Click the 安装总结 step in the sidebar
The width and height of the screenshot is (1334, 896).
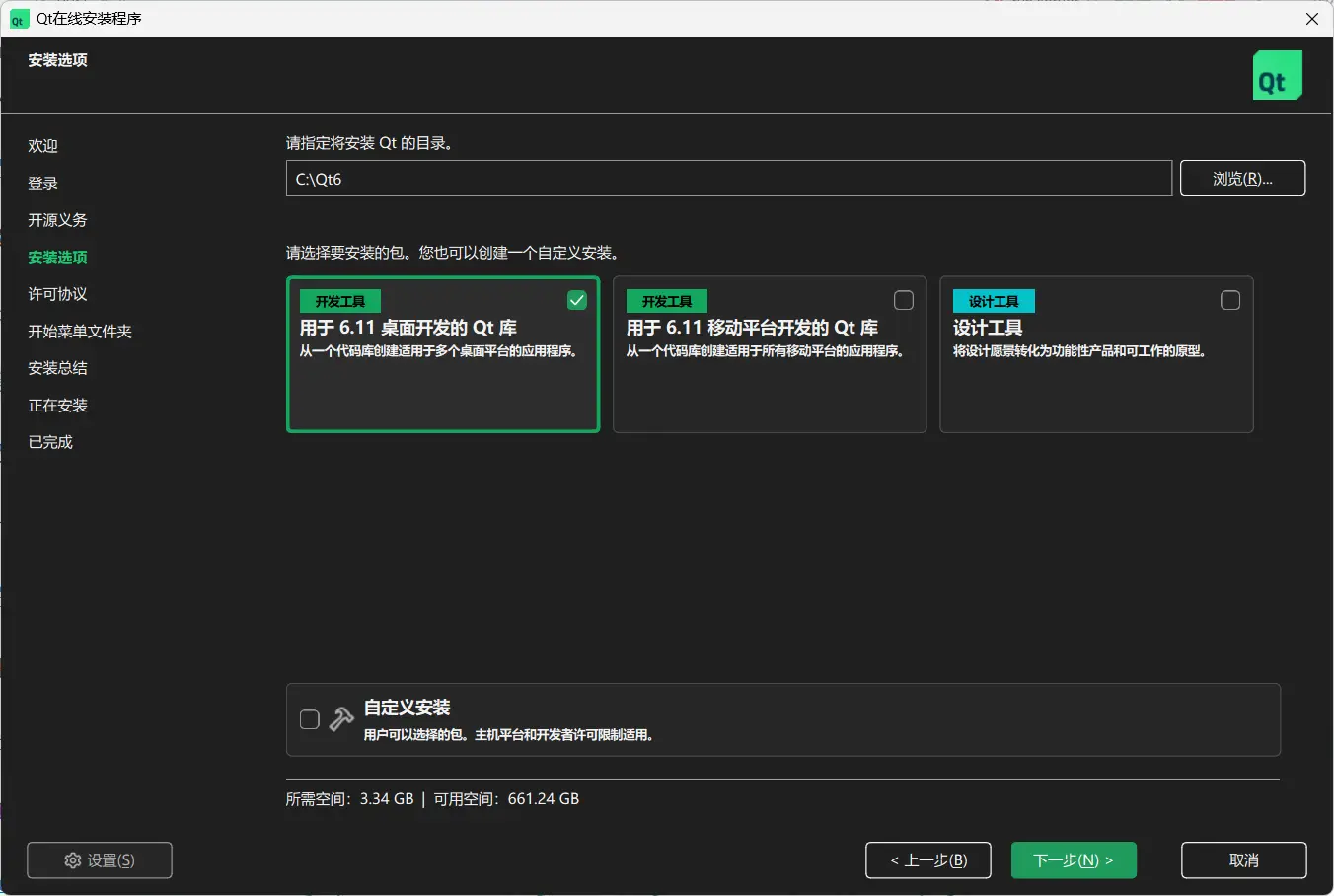click(x=58, y=368)
